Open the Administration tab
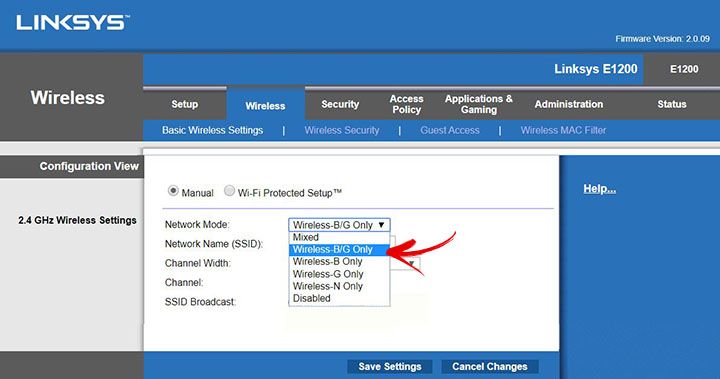720x379 pixels. tap(568, 104)
